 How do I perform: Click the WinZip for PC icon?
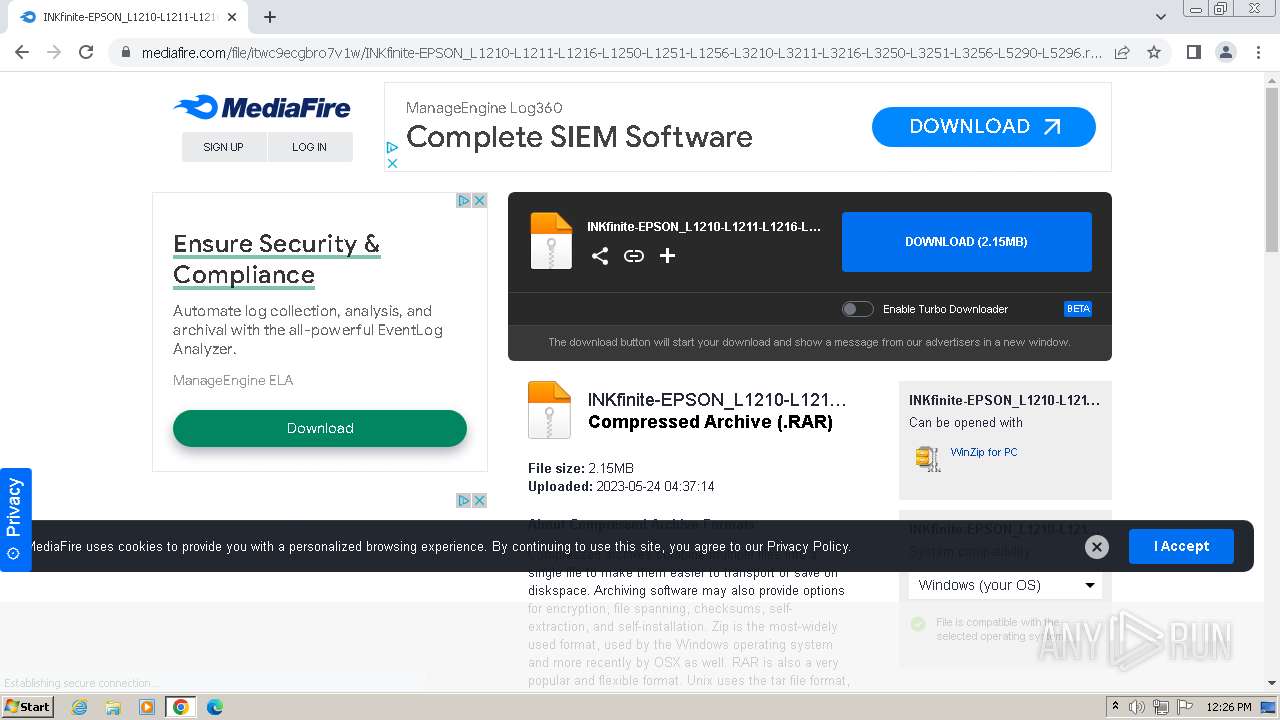click(x=928, y=458)
